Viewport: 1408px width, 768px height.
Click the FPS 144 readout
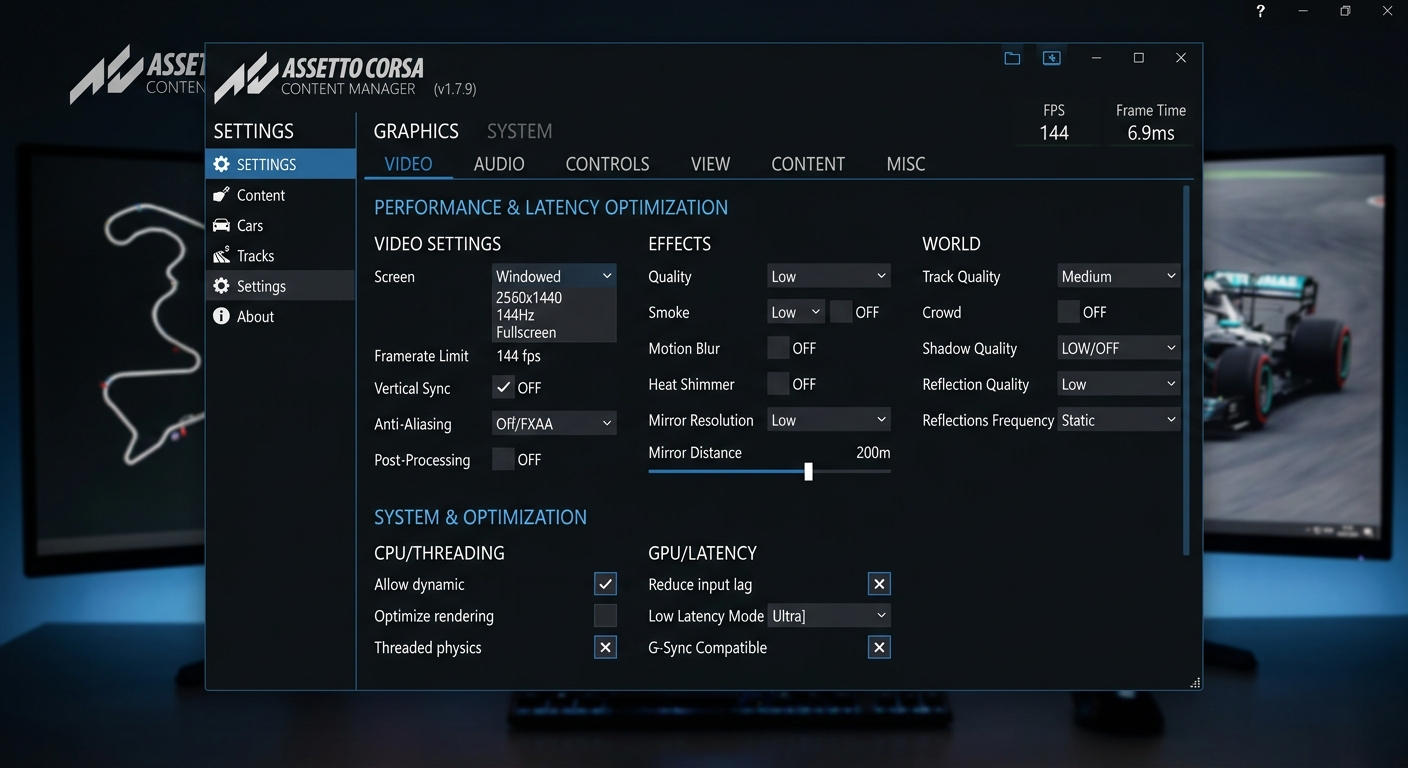[1054, 123]
